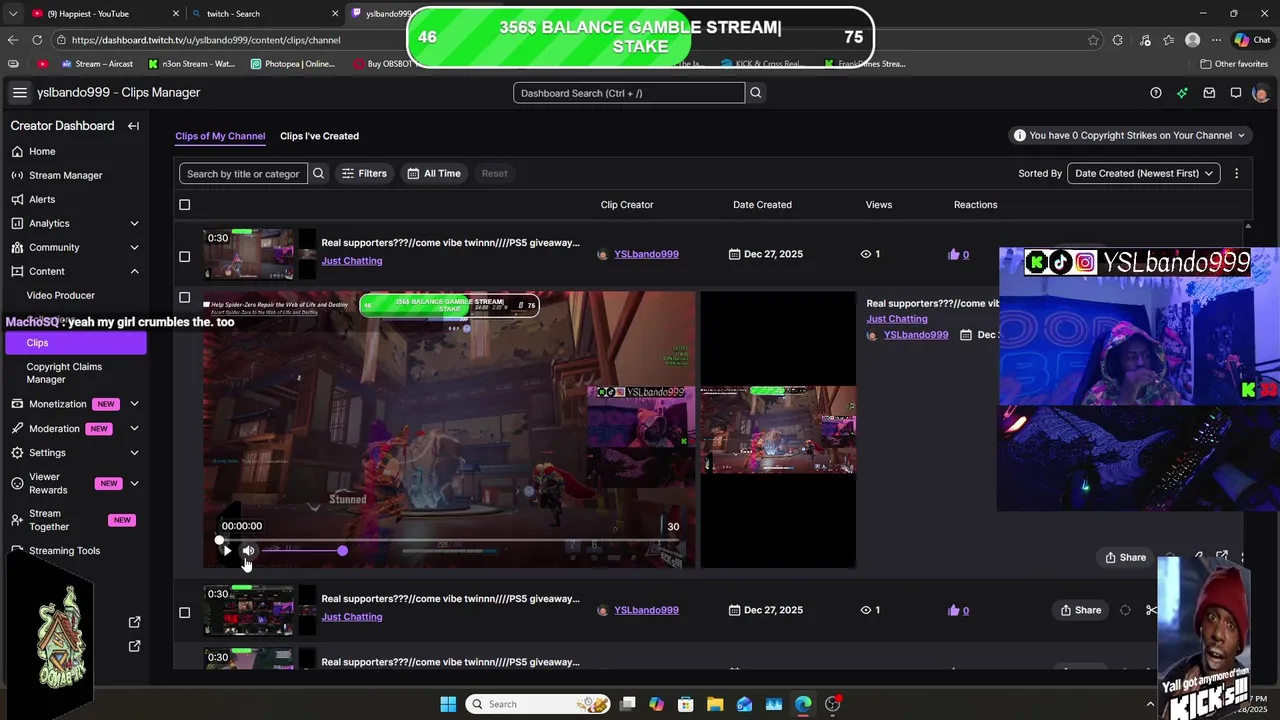Collapse the Creator Dashboard sidebar
This screenshot has width=1280, height=720.
(x=133, y=126)
